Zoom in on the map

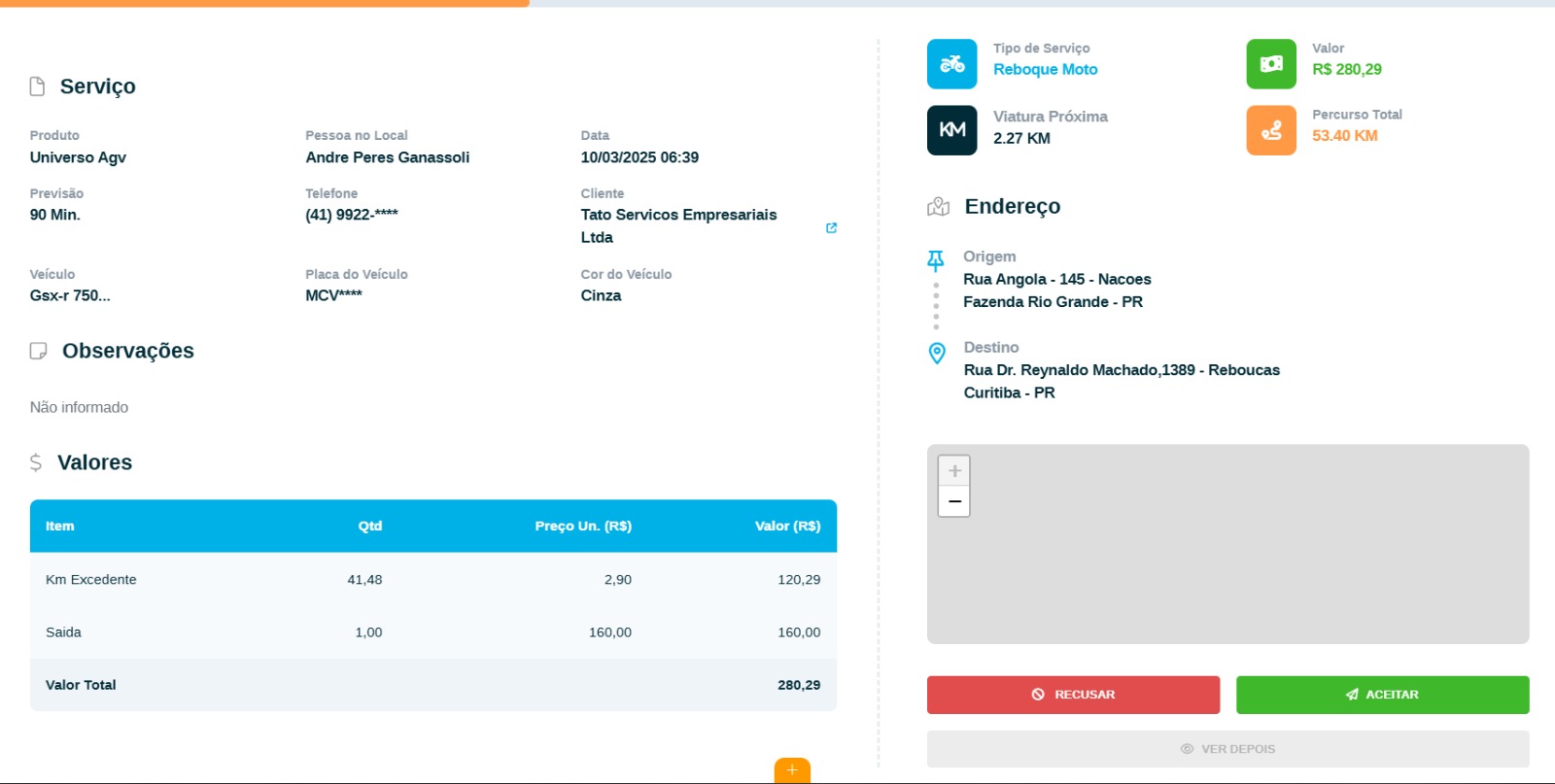954,471
